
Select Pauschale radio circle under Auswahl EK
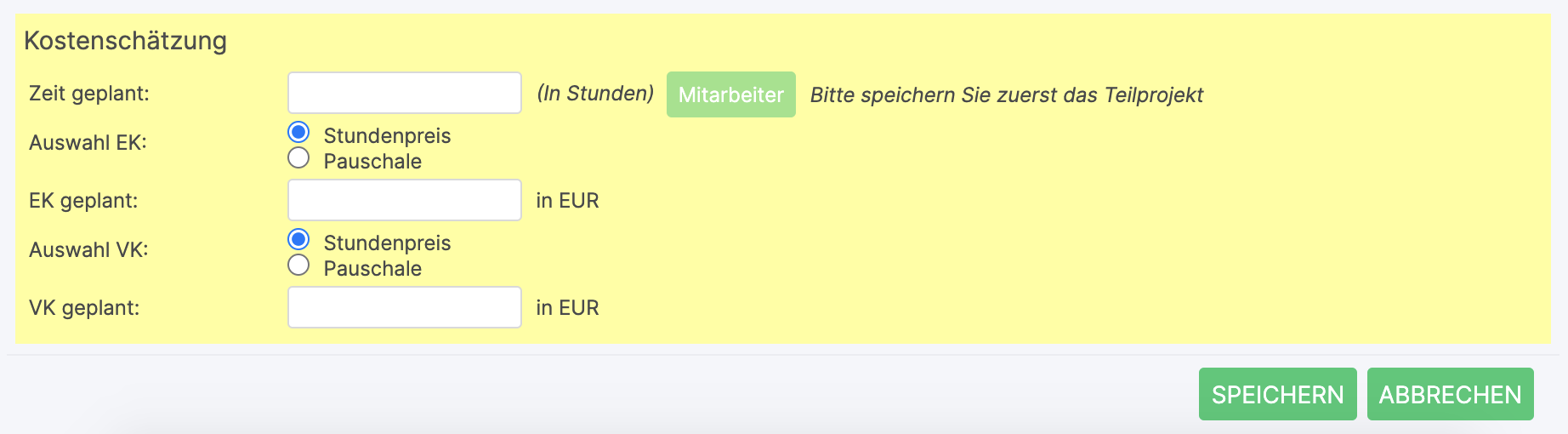pos(298,157)
